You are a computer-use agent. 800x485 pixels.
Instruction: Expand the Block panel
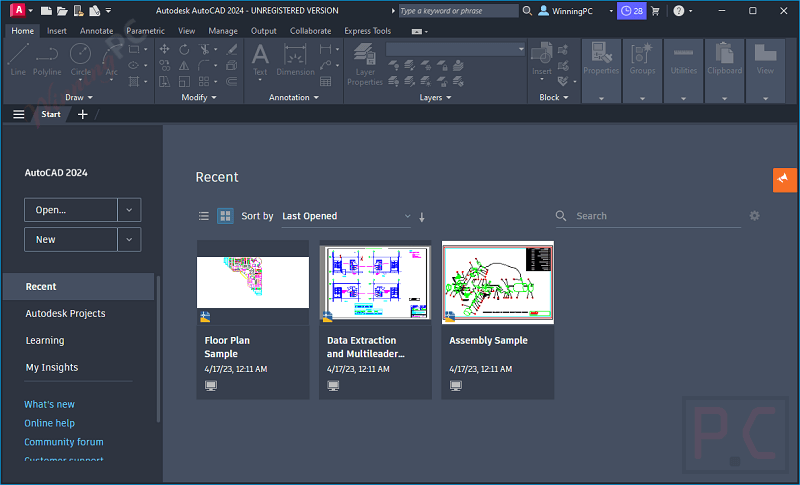[x=554, y=97]
